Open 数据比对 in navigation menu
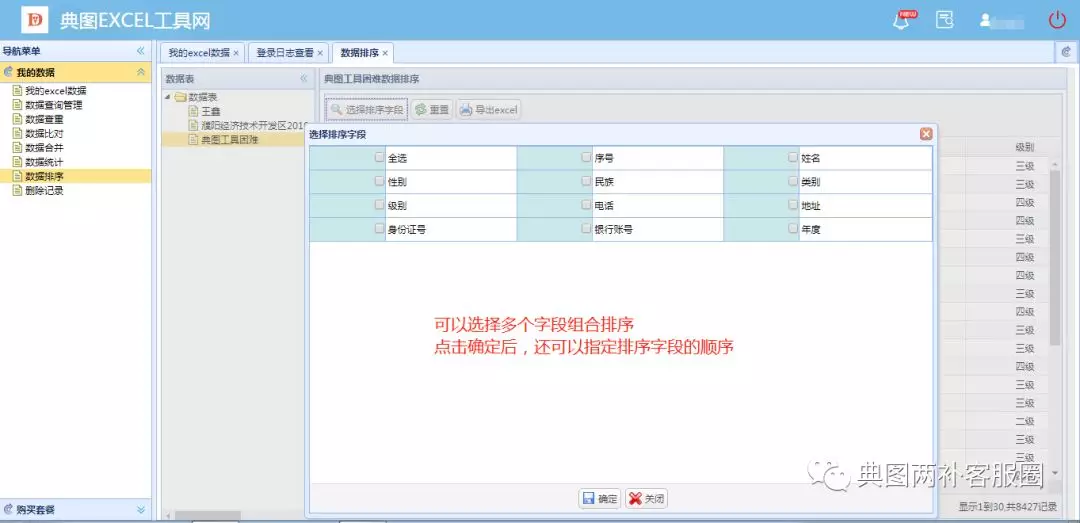 pos(44,133)
